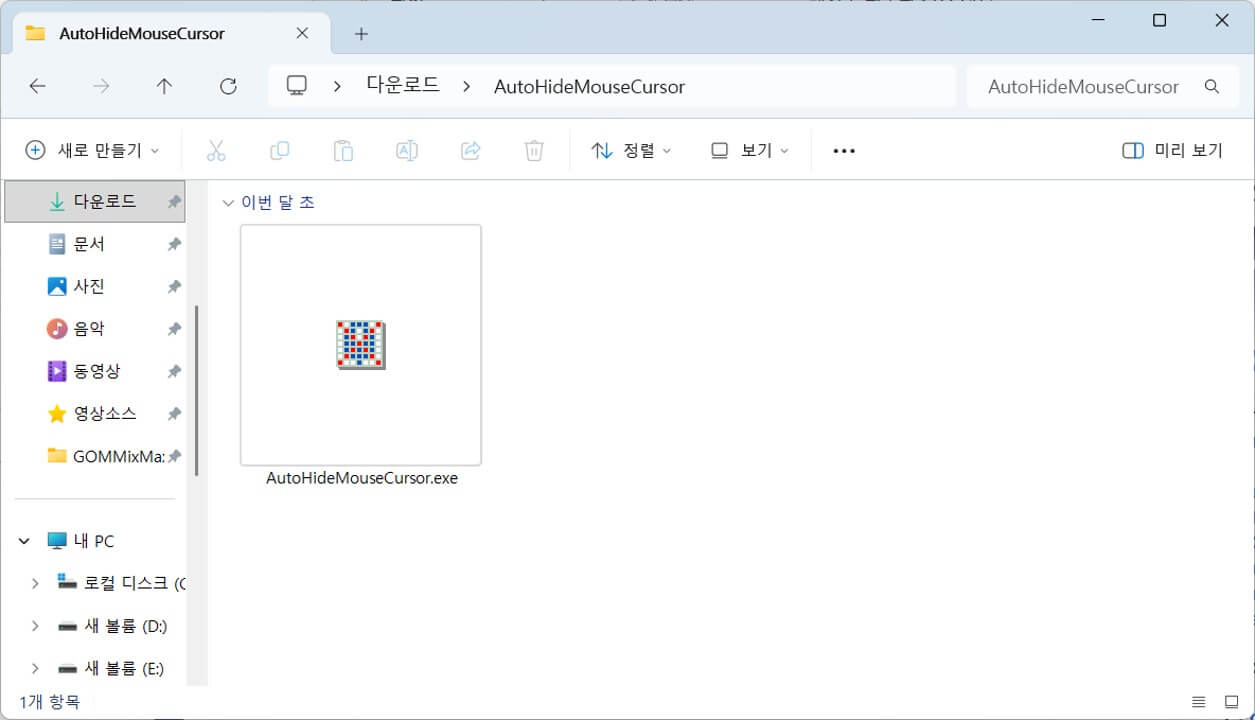The image size is (1255, 720).
Task: Click the Paste clipboard icon
Action: click(x=343, y=151)
